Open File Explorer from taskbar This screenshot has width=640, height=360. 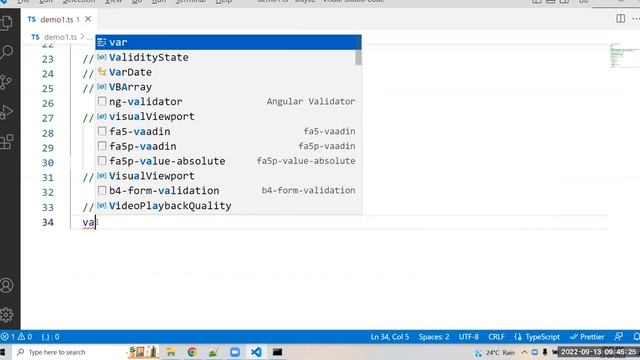point(171,352)
